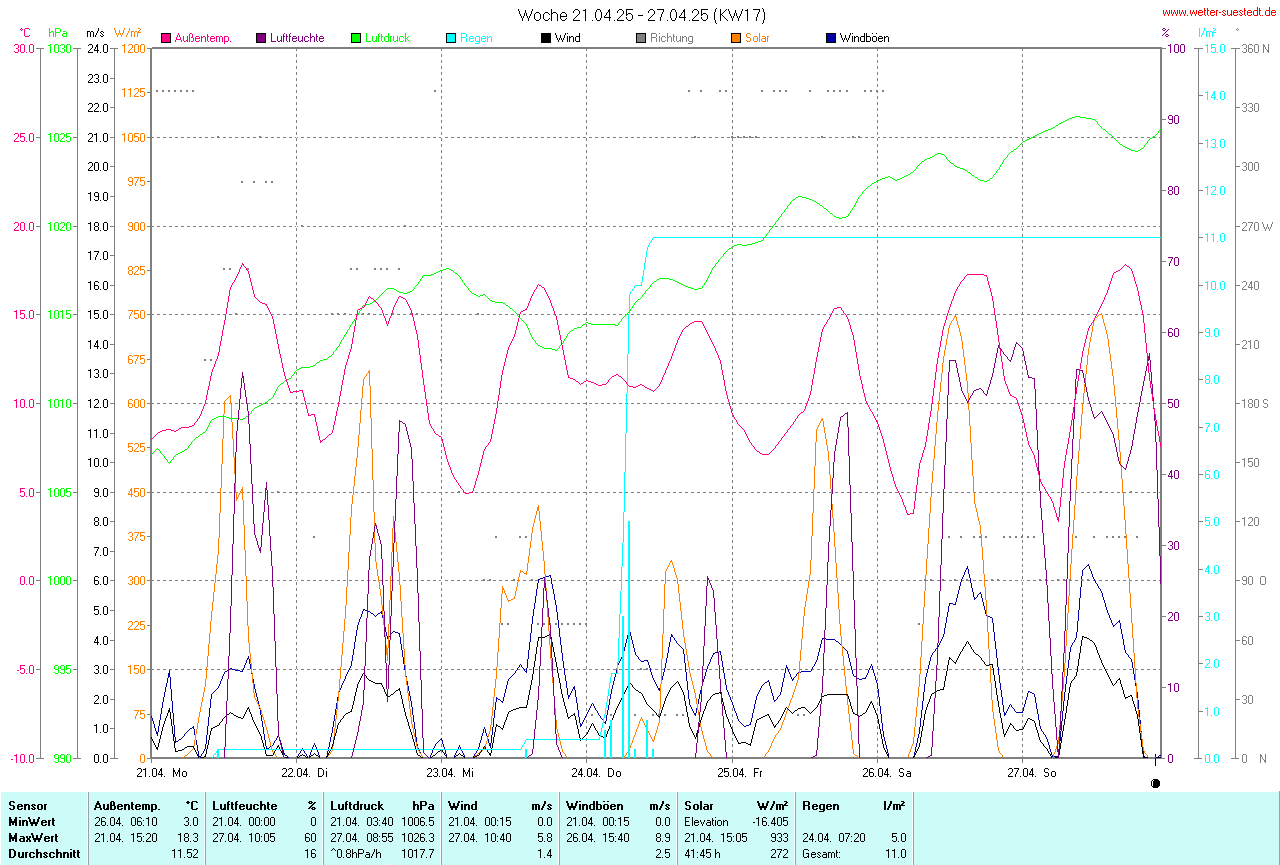This screenshot has height=865, width=1280.
Task: Click the Luftfeuchte label in the legend
Action: 297,38
